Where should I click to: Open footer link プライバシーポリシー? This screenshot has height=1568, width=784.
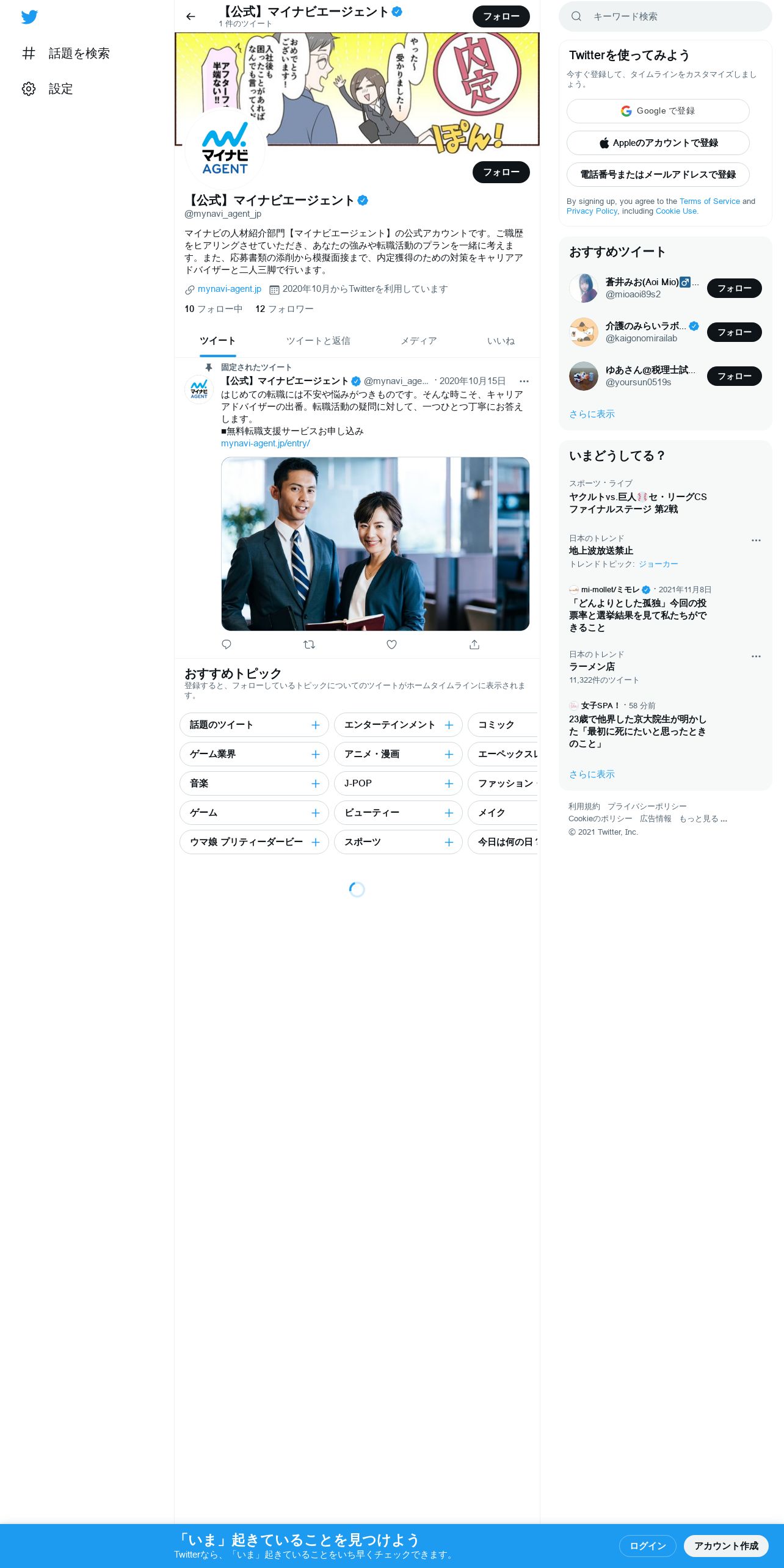pos(647,807)
